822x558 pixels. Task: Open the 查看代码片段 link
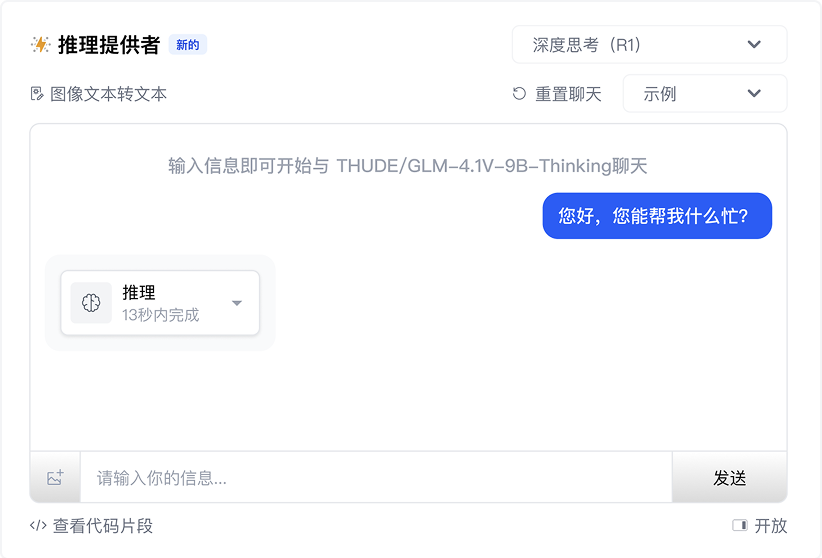[103, 526]
